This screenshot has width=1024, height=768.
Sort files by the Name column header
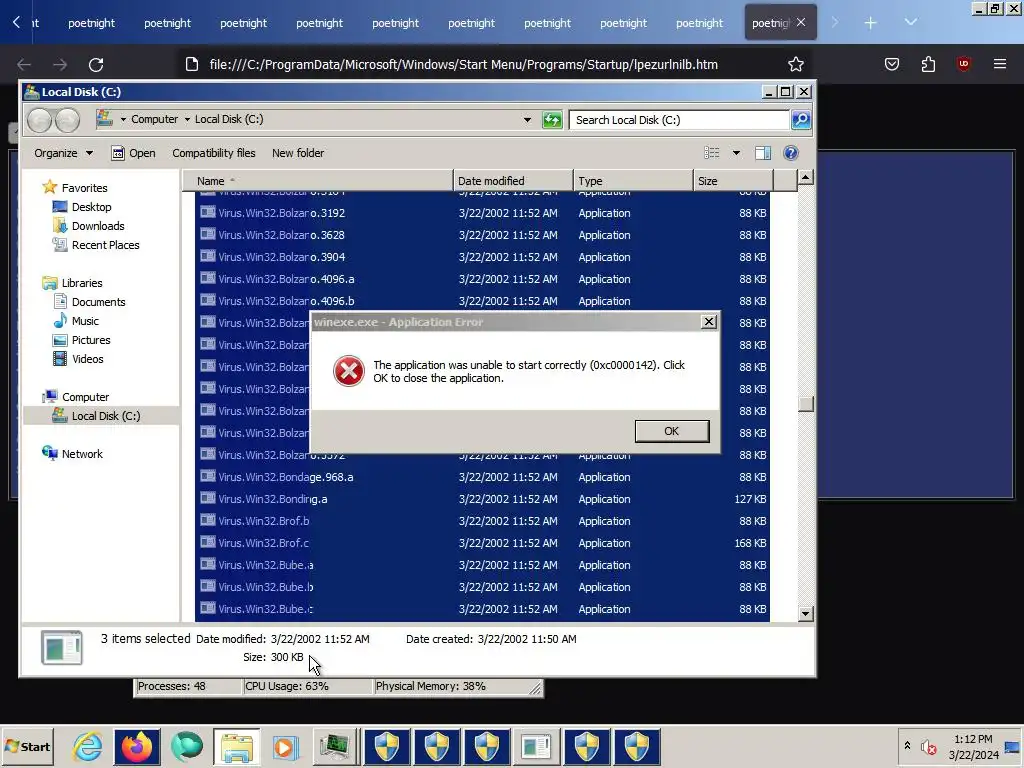[318, 181]
